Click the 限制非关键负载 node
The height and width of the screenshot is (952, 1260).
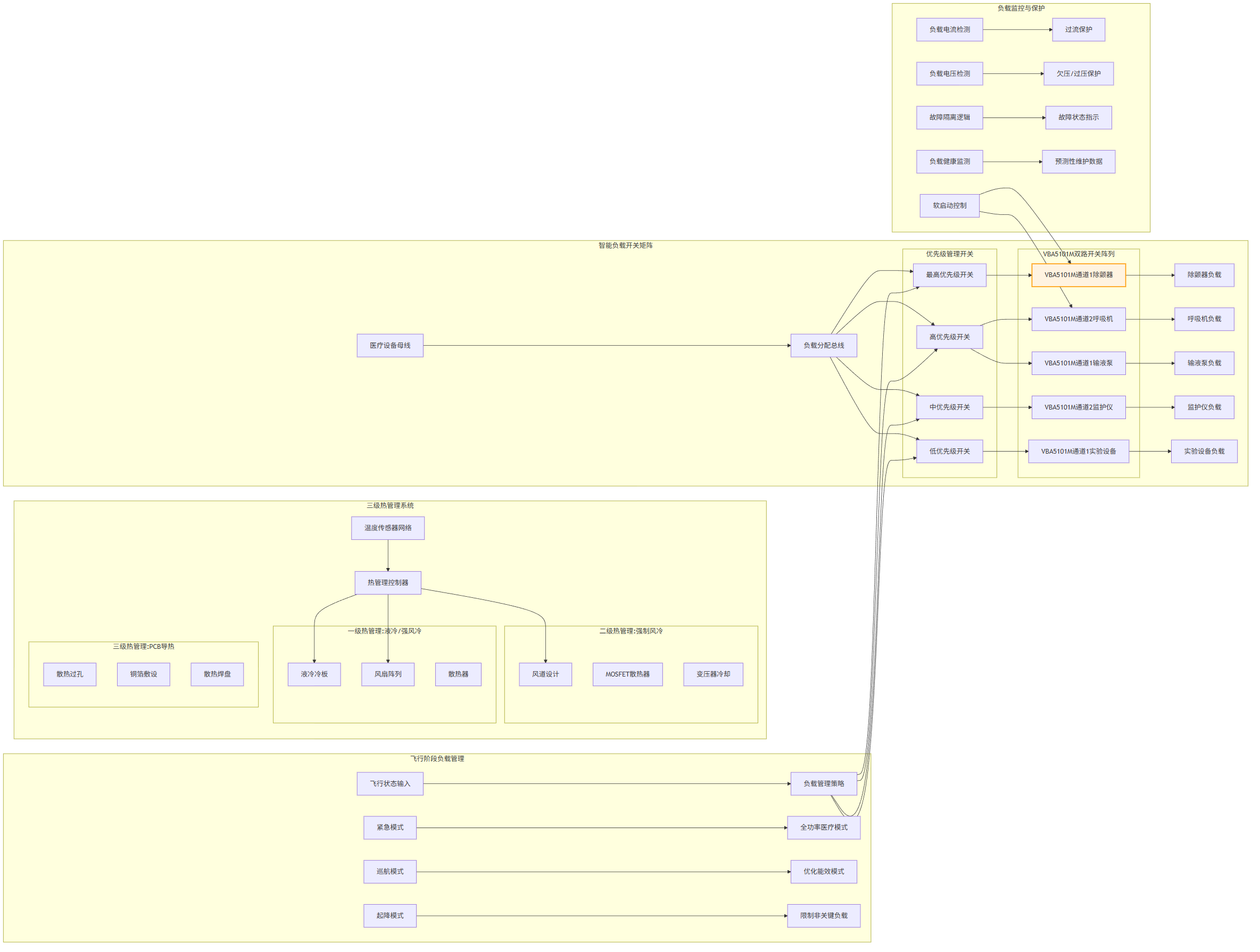pyautogui.click(x=824, y=916)
